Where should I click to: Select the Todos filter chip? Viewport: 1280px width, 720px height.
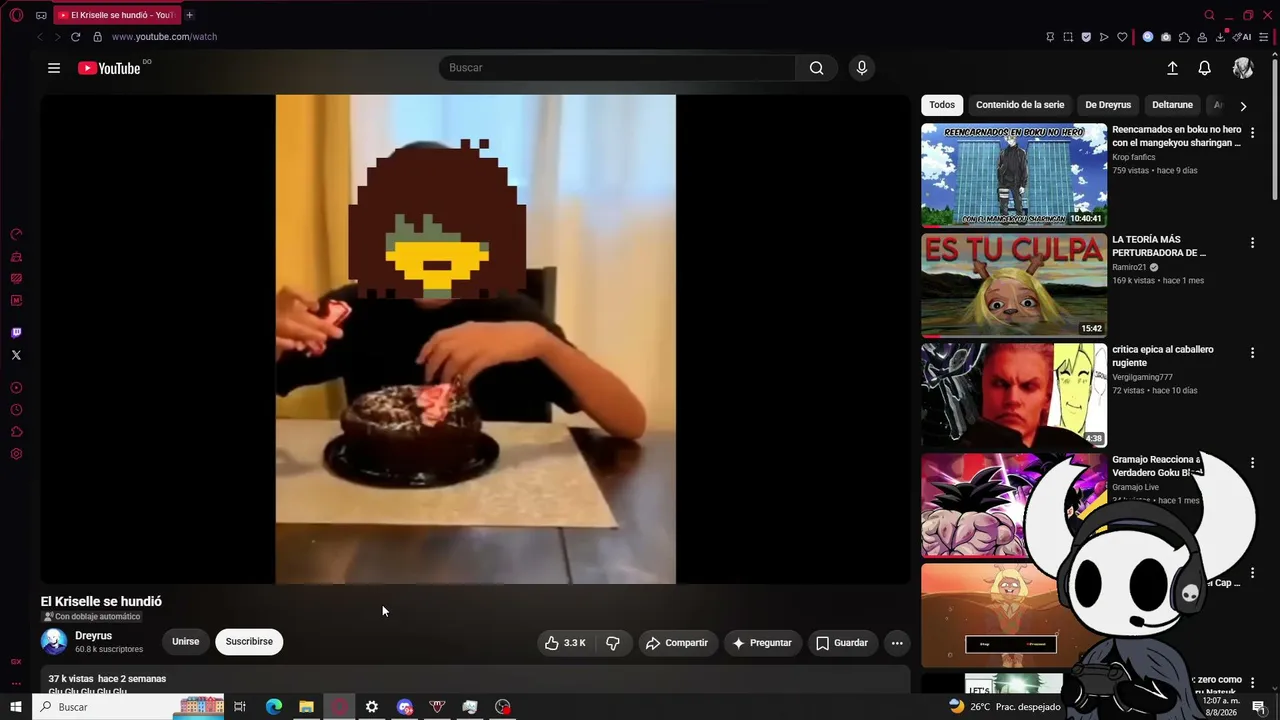(x=942, y=105)
